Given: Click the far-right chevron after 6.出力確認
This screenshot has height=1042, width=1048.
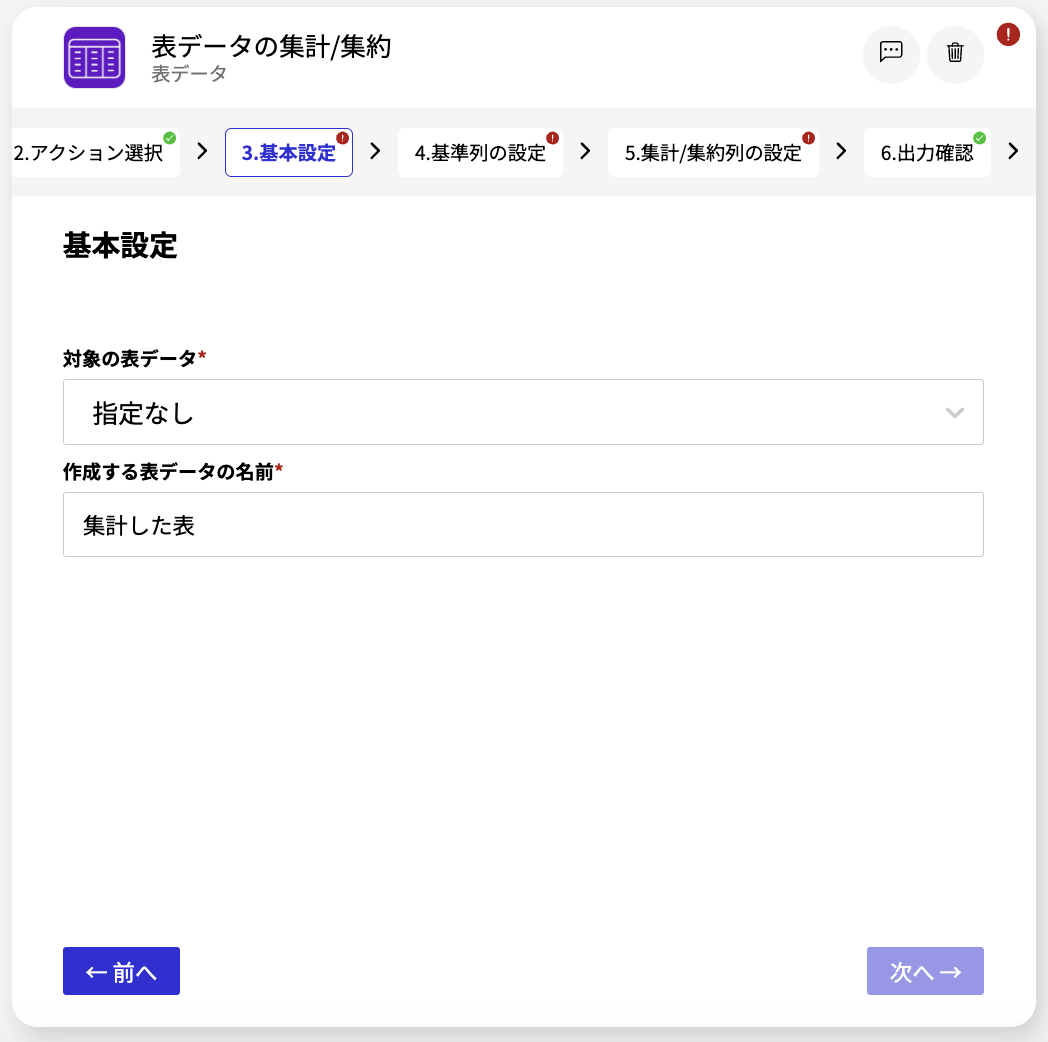Looking at the screenshot, I should (1013, 151).
